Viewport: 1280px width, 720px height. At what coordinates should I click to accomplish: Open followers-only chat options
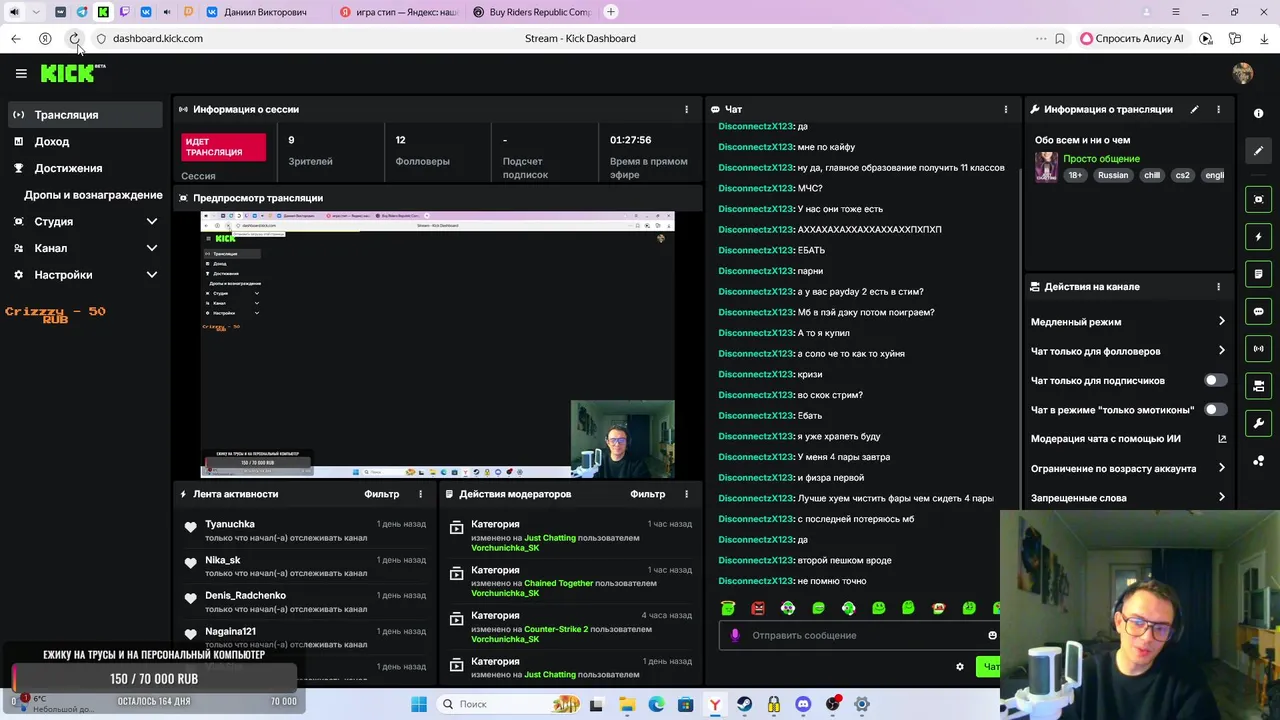(x=1128, y=351)
